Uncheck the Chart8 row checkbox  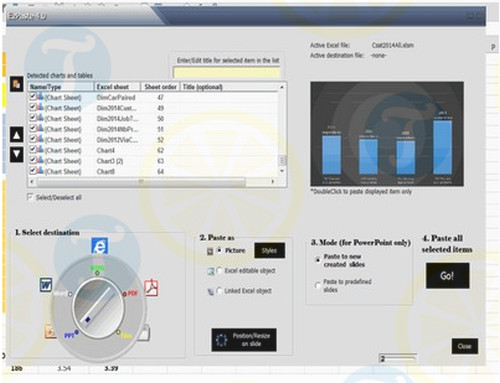coord(33,171)
